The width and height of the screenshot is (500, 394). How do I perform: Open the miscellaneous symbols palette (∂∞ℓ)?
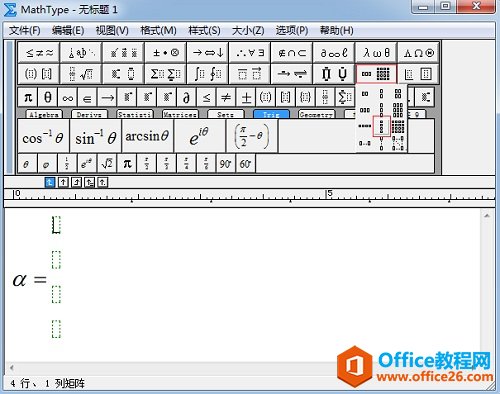[334, 53]
